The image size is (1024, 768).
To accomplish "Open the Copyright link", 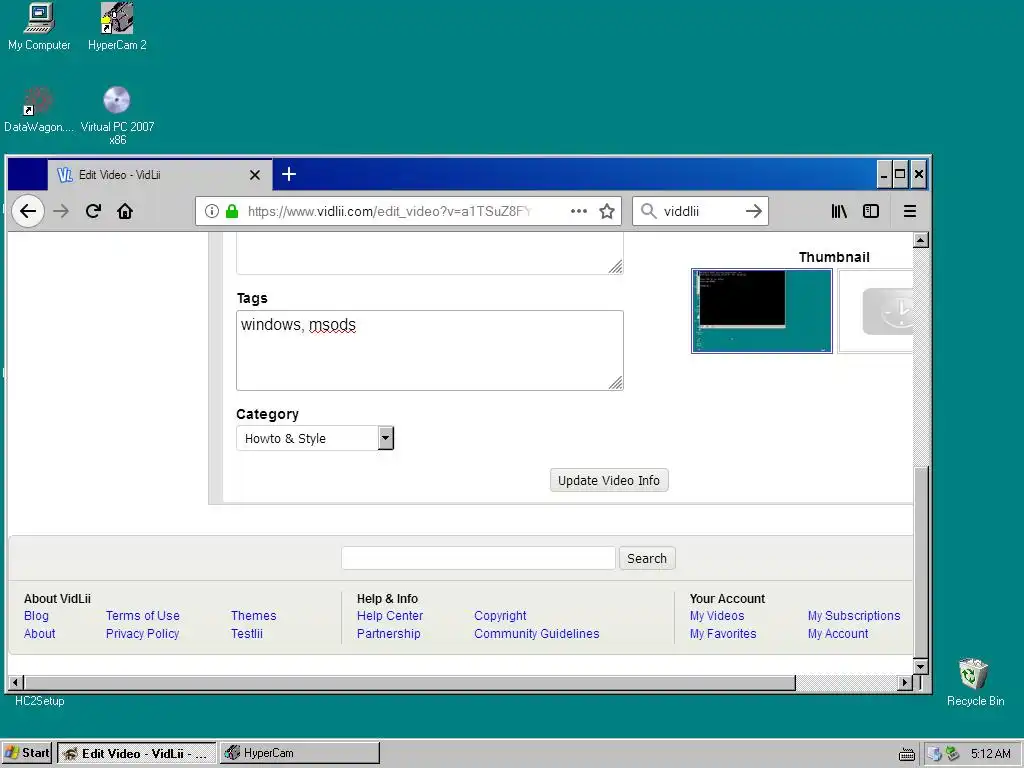I will pos(500,616).
